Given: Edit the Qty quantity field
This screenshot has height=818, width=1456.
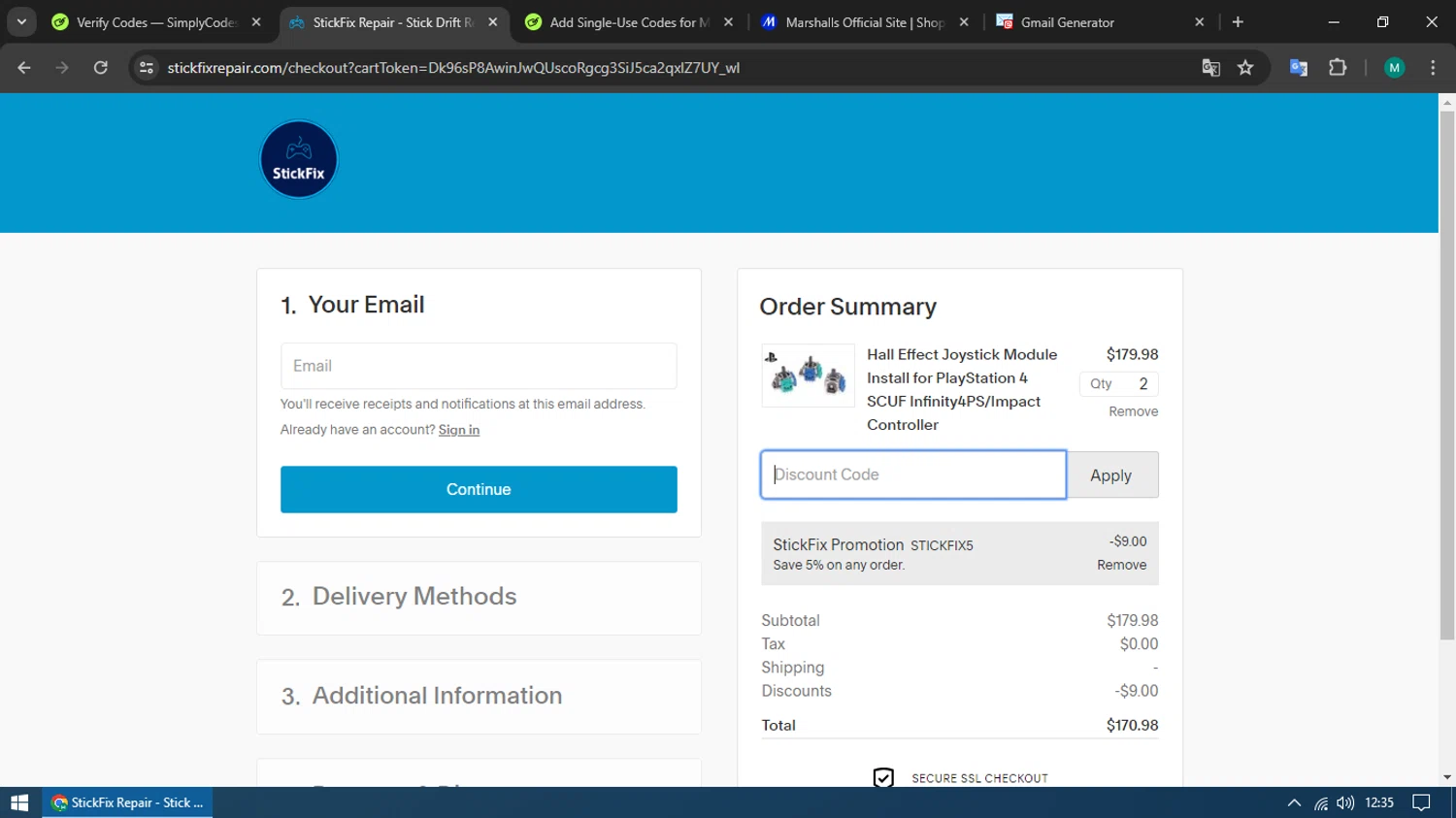Looking at the screenshot, I should point(1119,384).
